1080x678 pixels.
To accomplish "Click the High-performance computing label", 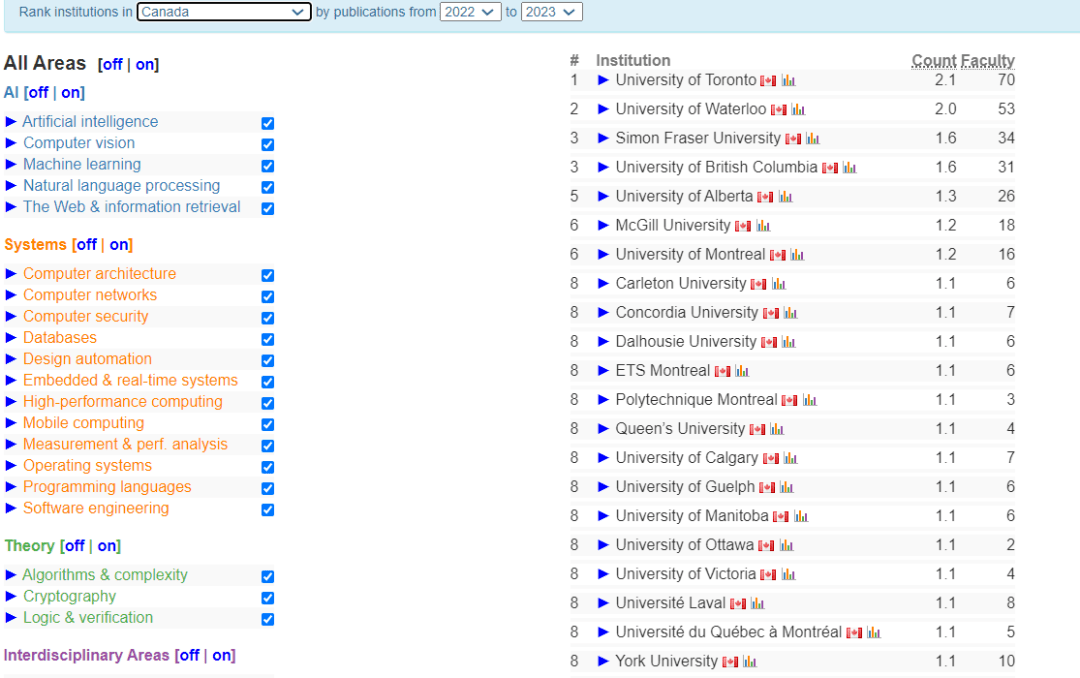I will pos(123,402).
